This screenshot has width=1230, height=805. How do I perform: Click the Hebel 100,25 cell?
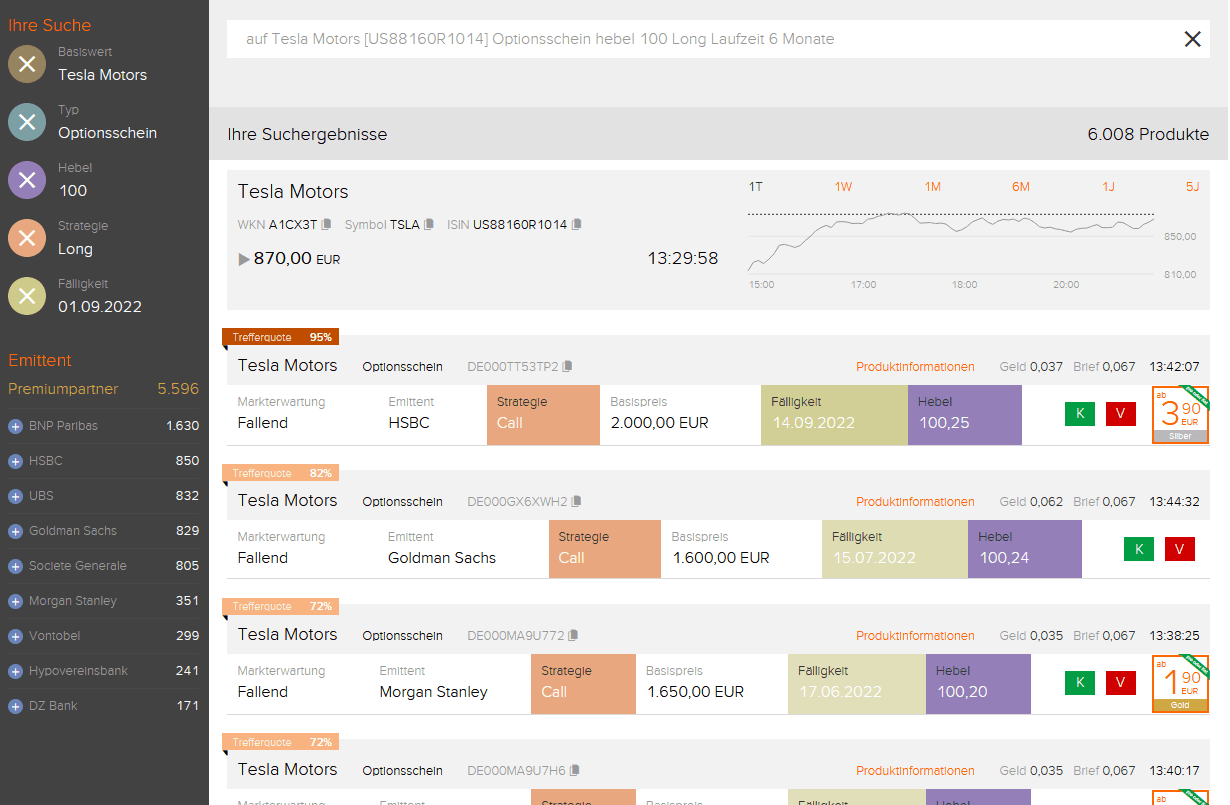pos(965,415)
